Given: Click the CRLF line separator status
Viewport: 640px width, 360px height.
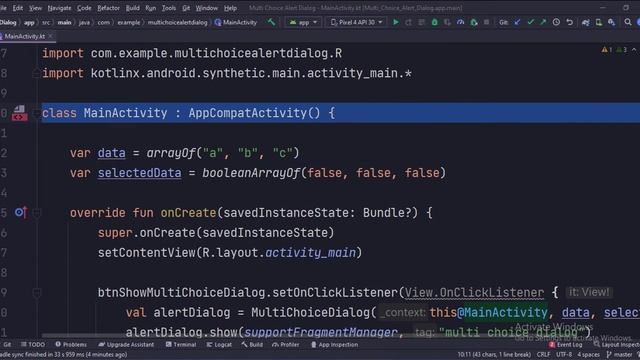Looking at the screenshot, I should (x=543, y=354).
